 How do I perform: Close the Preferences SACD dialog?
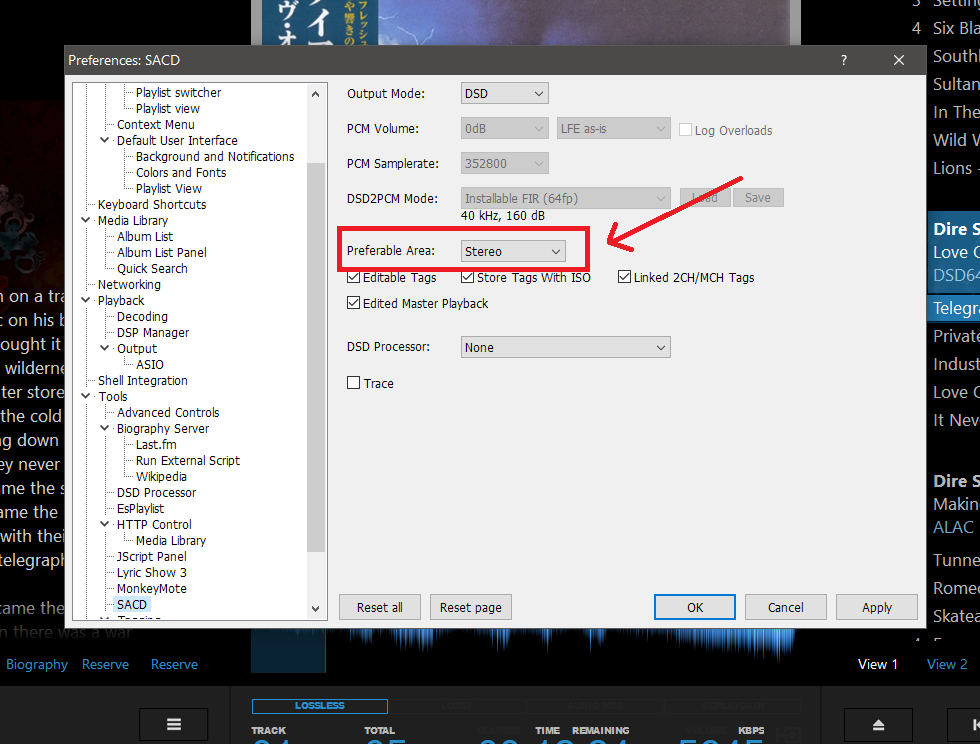click(899, 61)
